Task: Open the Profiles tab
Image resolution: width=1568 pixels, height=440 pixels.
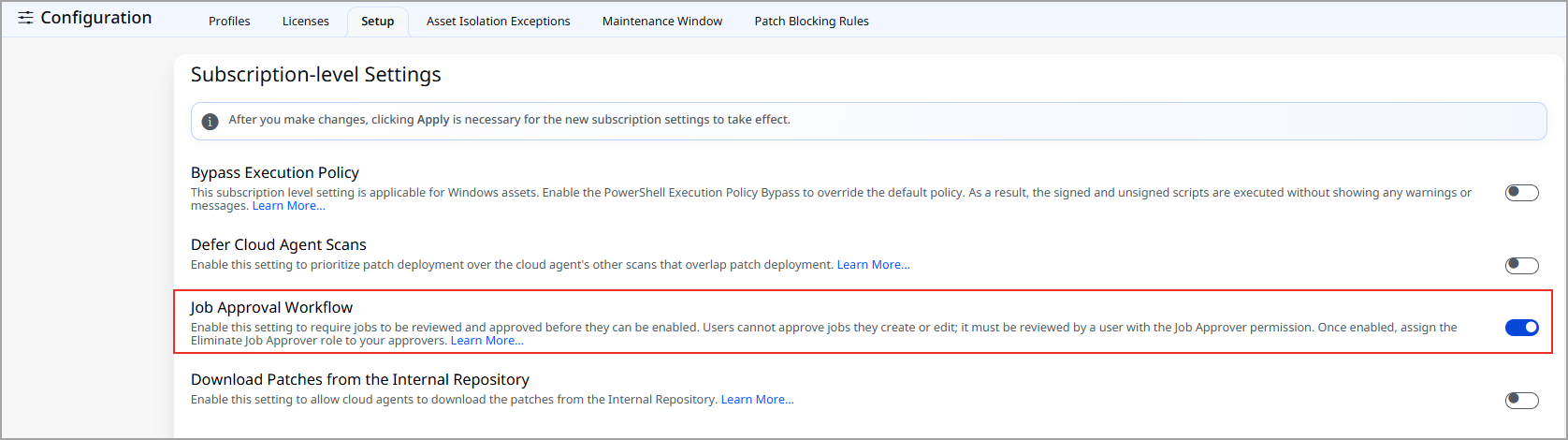Action: pos(229,22)
